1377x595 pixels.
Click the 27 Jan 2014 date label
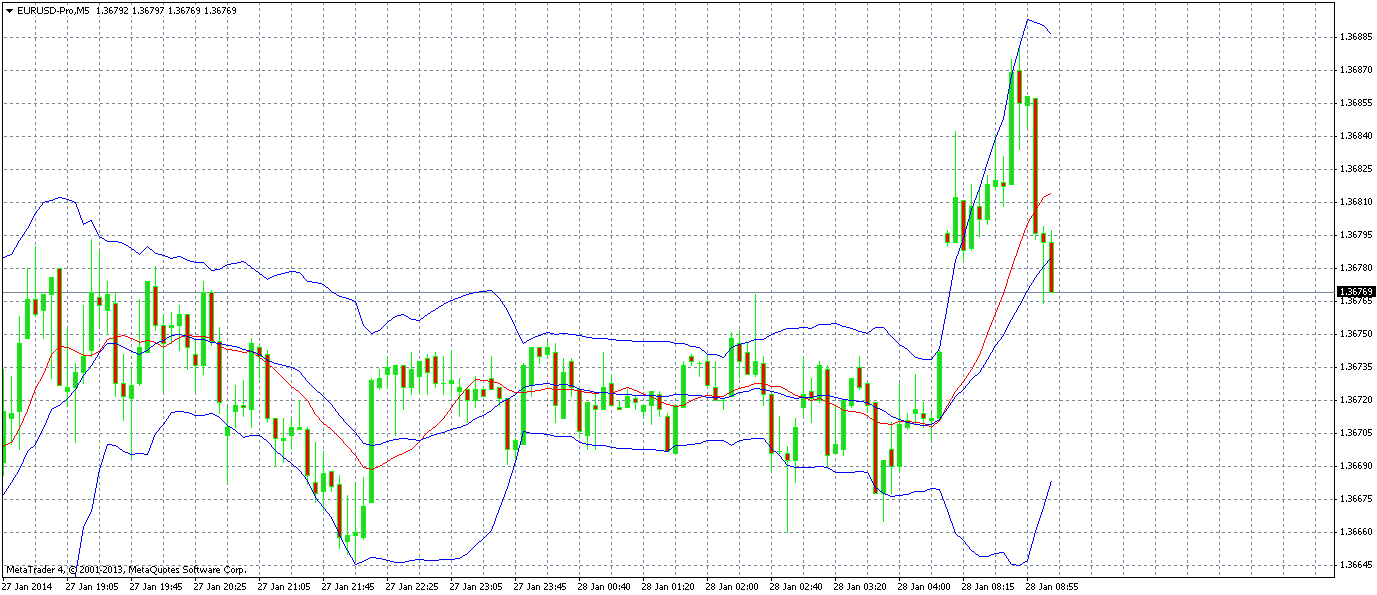25,587
